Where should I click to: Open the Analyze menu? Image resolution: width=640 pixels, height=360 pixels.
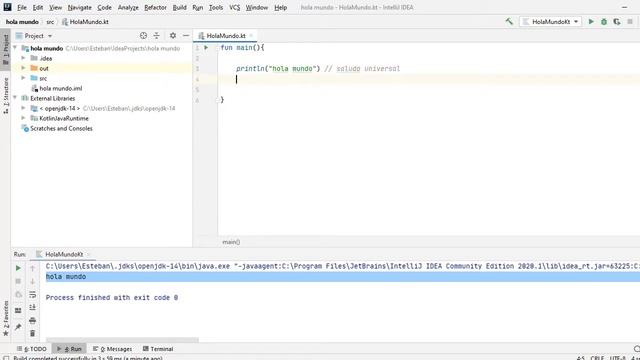pyautogui.click(x=128, y=7)
